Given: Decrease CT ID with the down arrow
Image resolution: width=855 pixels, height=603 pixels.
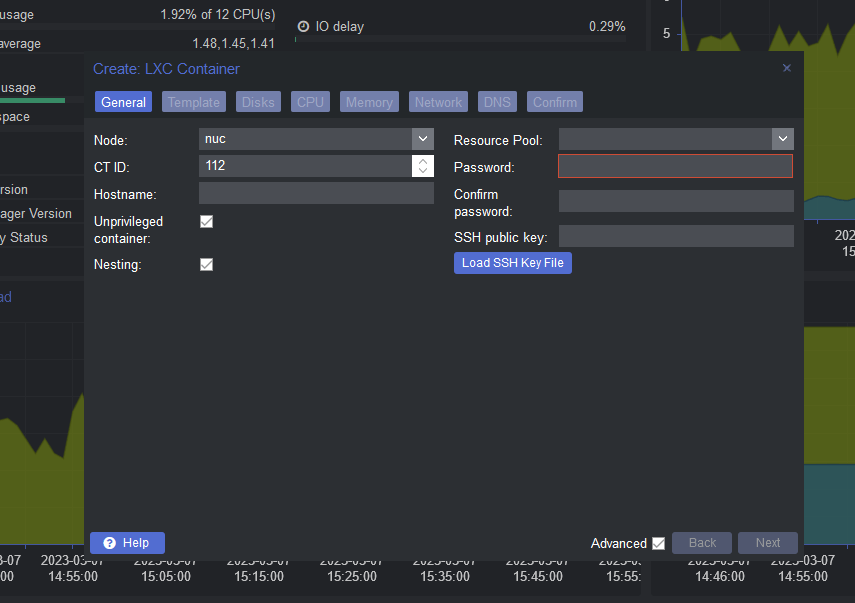Looking at the screenshot, I should pos(423,171).
